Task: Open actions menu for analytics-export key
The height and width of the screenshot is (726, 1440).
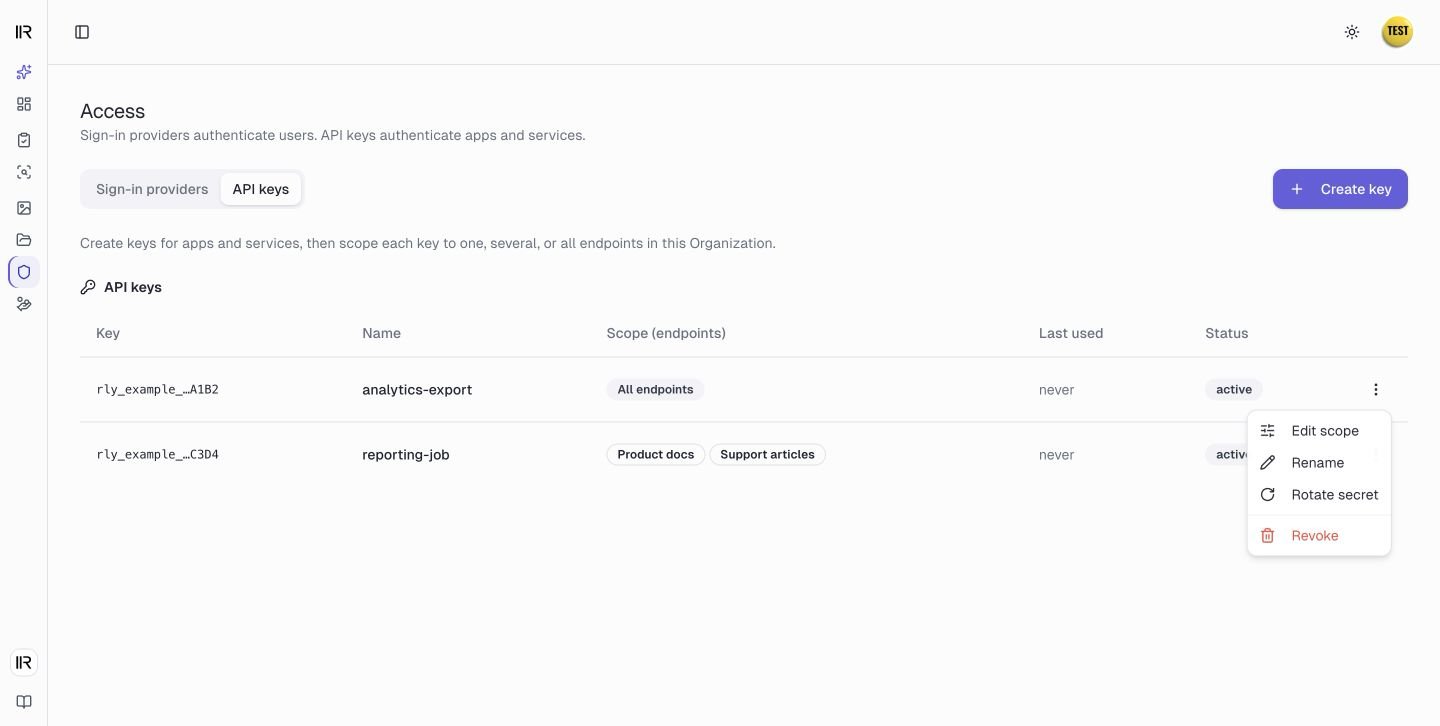Action: coord(1376,390)
